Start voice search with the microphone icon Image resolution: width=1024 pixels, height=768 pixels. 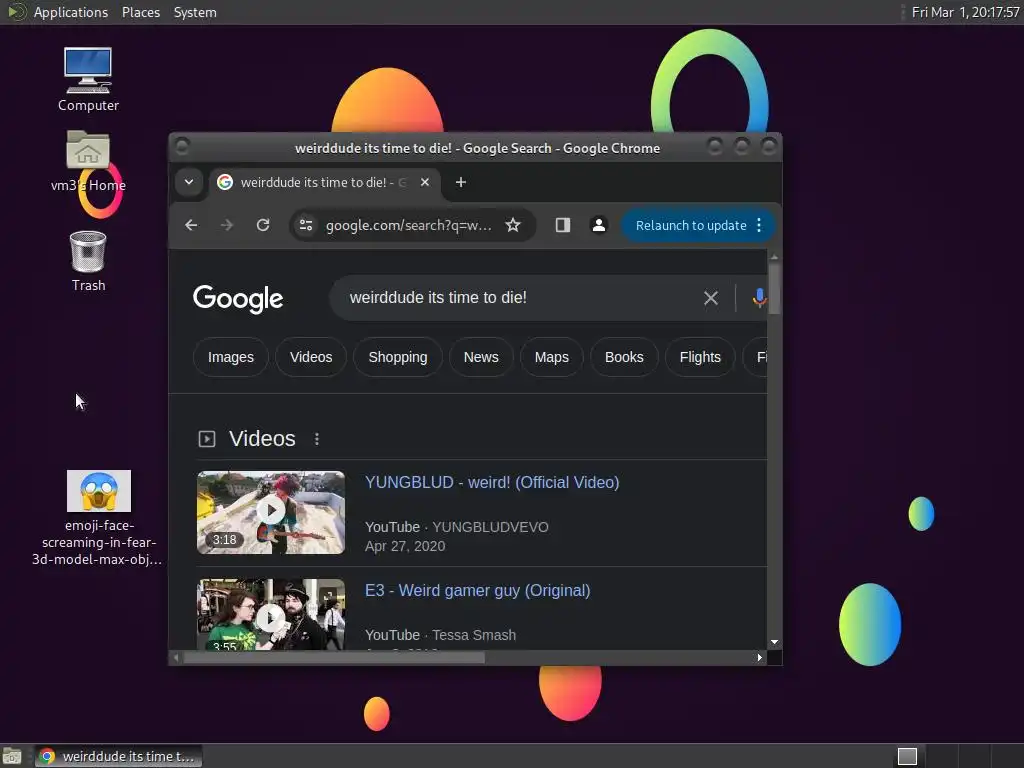point(759,298)
